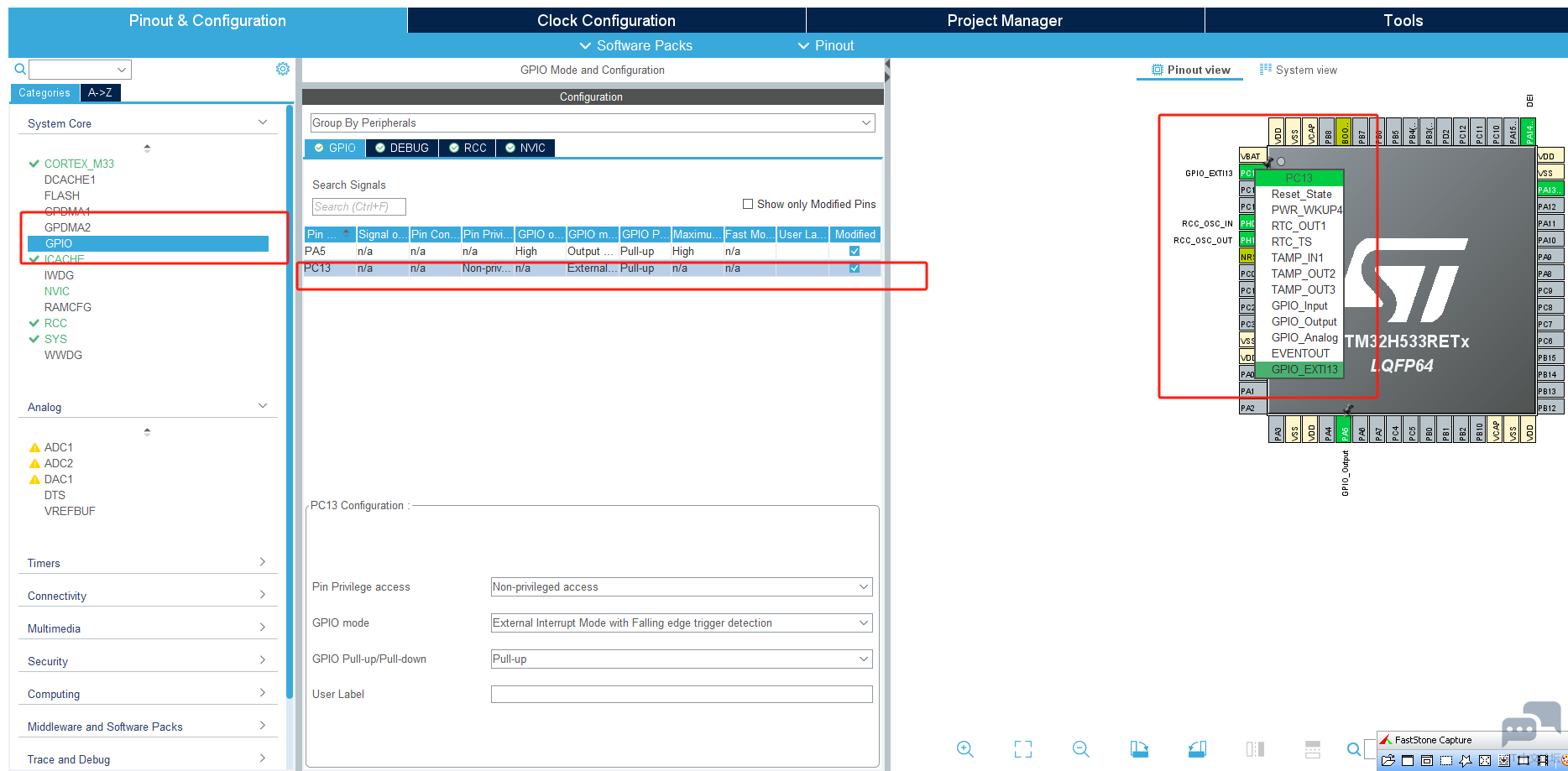Open the settings gear in categories panel
Image resolution: width=1568 pixels, height=771 pixels.
[x=283, y=69]
